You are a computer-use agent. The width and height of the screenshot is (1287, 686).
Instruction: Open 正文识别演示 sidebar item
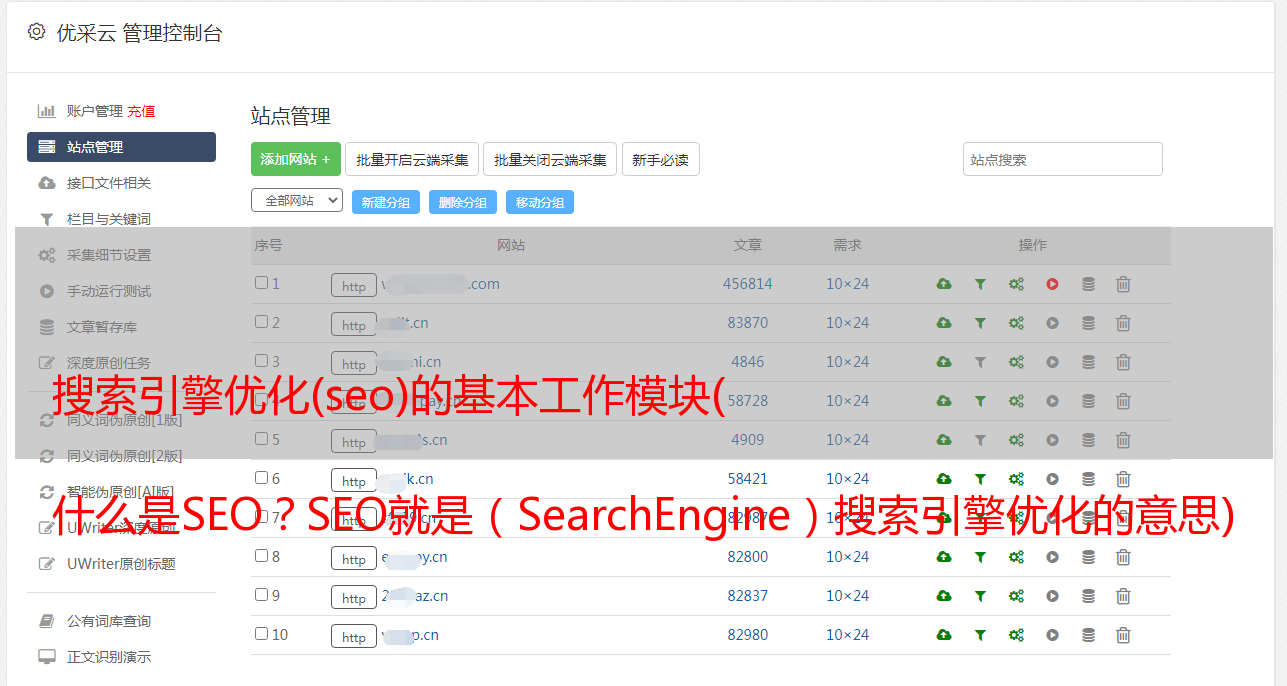click(109, 658)
